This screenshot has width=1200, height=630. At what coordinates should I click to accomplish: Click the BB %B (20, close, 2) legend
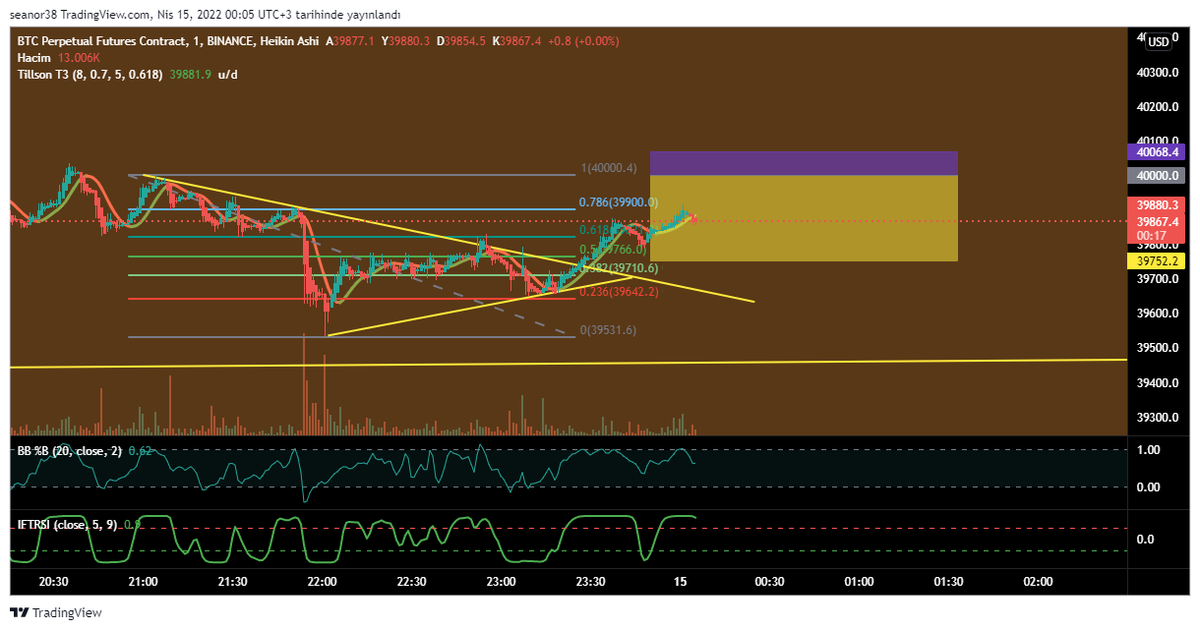pyautogui.click(x=69, y=451)
